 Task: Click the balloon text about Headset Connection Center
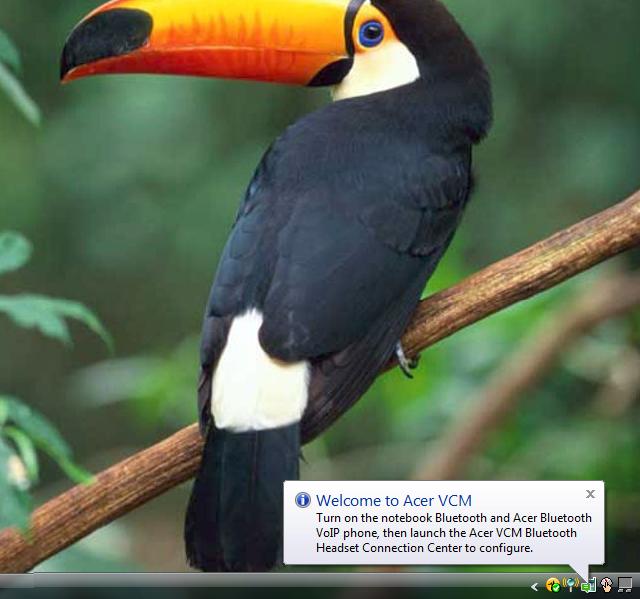[453, 532]
